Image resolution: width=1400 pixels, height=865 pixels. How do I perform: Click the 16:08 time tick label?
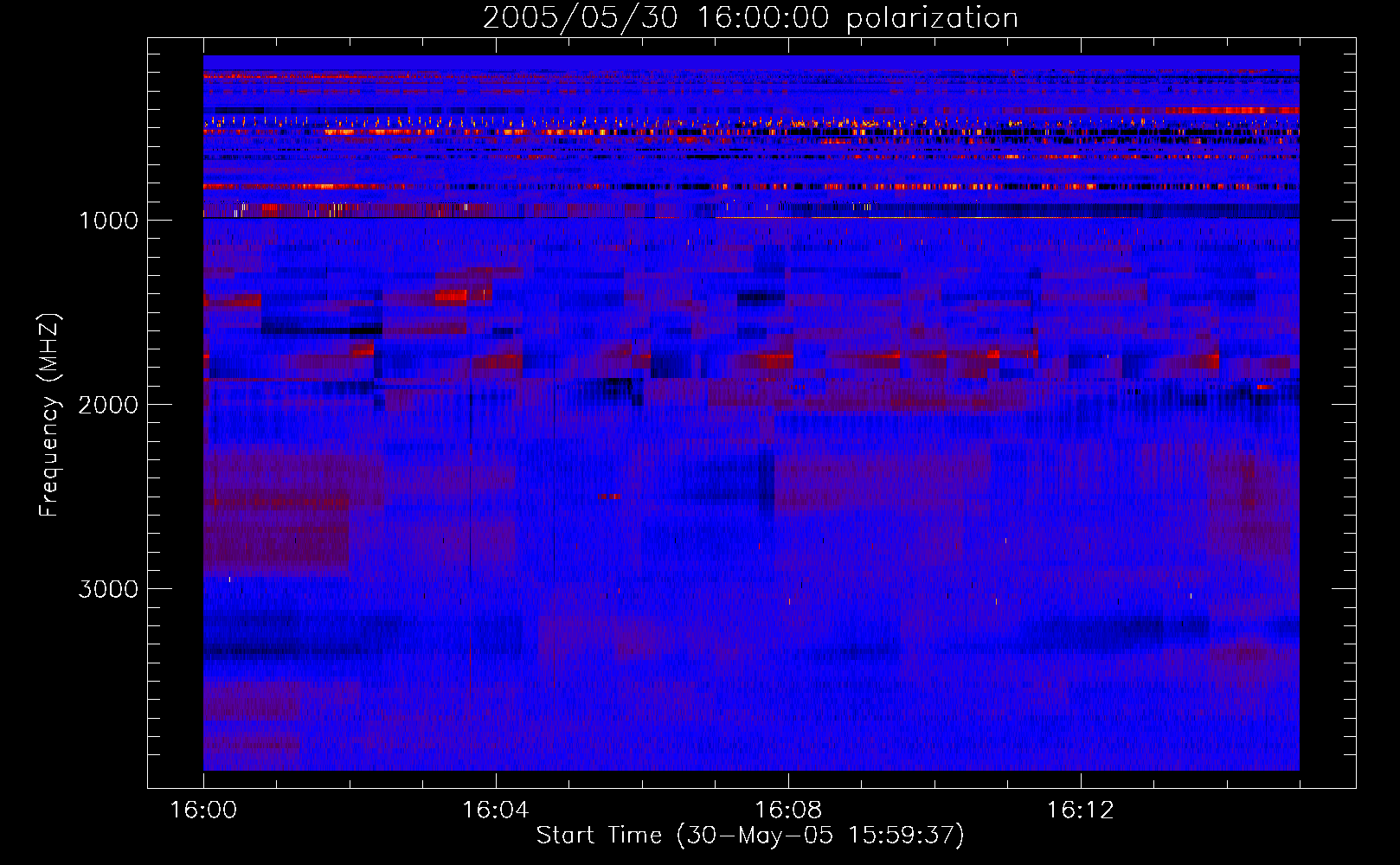tap(787, 811)
